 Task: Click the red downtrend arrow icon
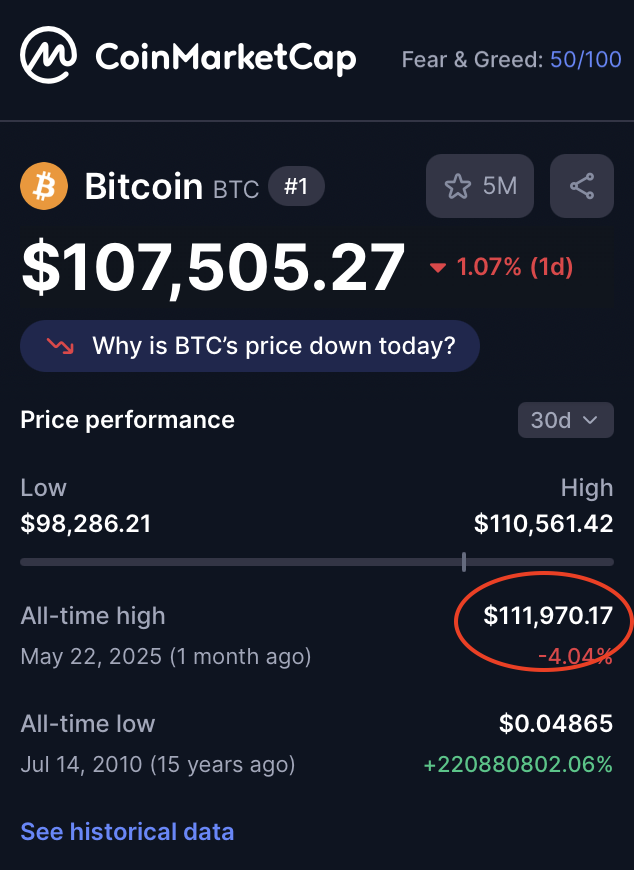tap(60, 346)
